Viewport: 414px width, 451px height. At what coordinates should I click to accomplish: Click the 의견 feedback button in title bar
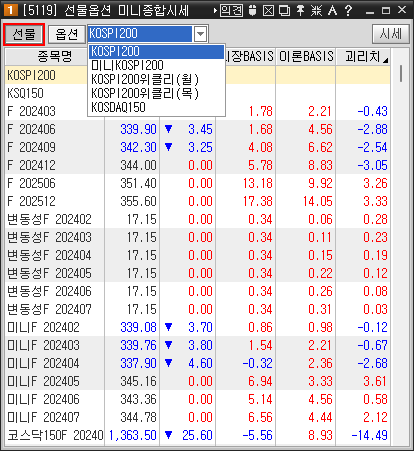pos(231,11)
